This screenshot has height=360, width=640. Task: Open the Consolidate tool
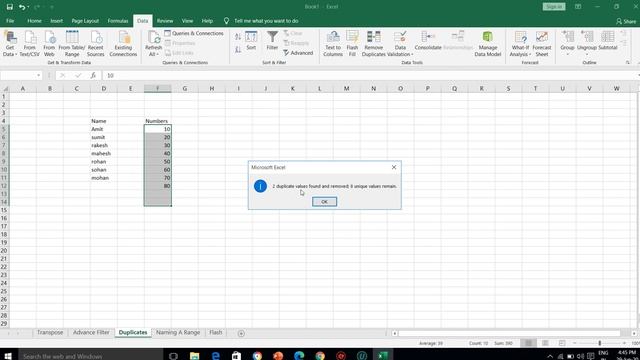click(x=428, y=41)
